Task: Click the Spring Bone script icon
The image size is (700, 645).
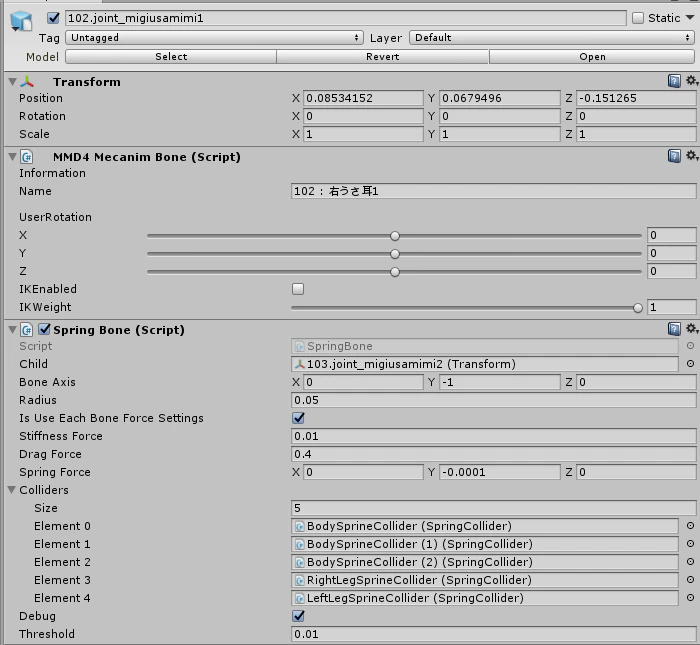Action: coord(27,330)
